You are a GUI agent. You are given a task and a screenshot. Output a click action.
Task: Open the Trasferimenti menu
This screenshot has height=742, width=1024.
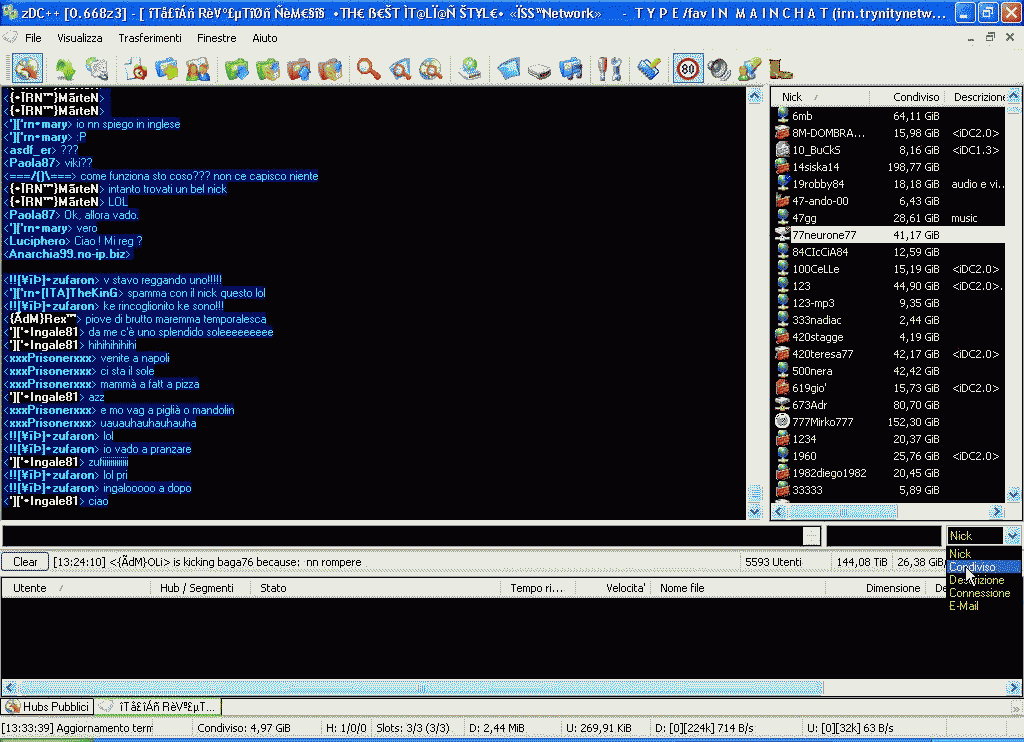(x=150, y=38)
